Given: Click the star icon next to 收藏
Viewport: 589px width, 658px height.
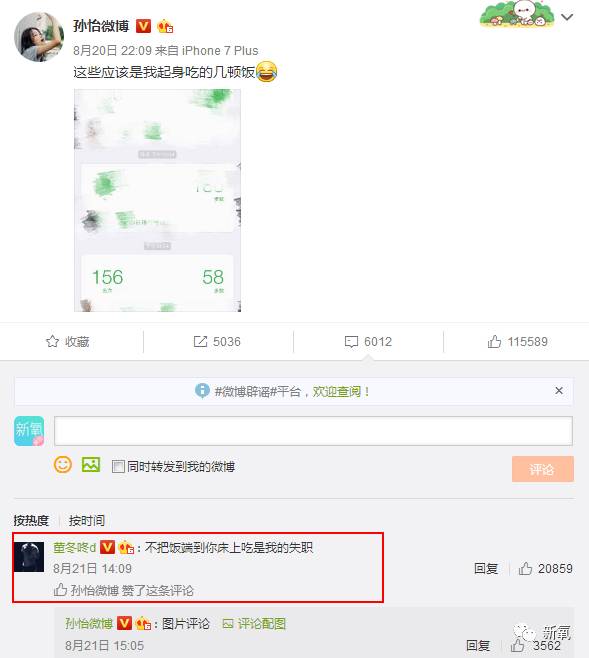Looking at the screenshot, I should pos(52,342).
